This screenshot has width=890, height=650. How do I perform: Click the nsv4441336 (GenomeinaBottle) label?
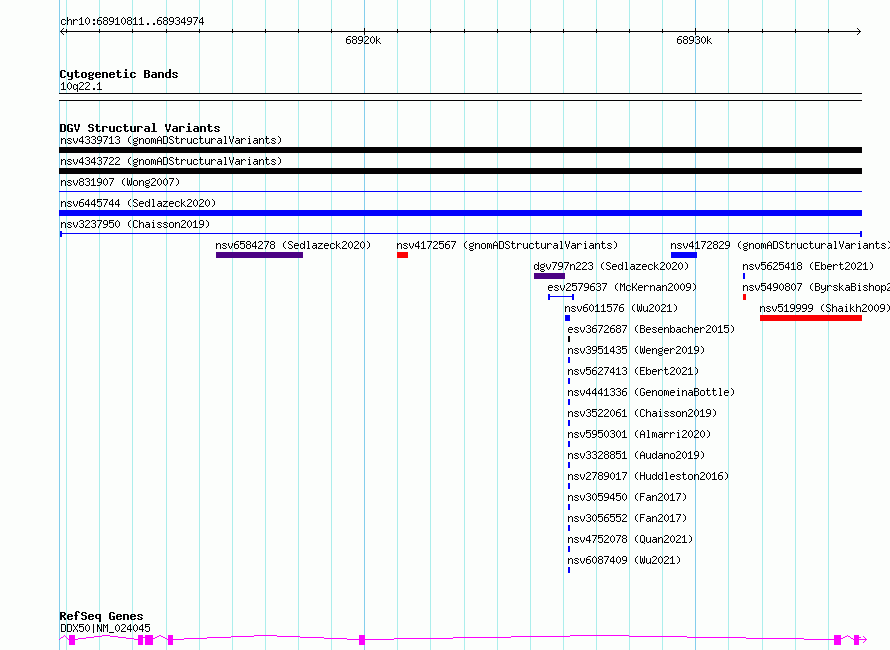[x=651, y=392]
